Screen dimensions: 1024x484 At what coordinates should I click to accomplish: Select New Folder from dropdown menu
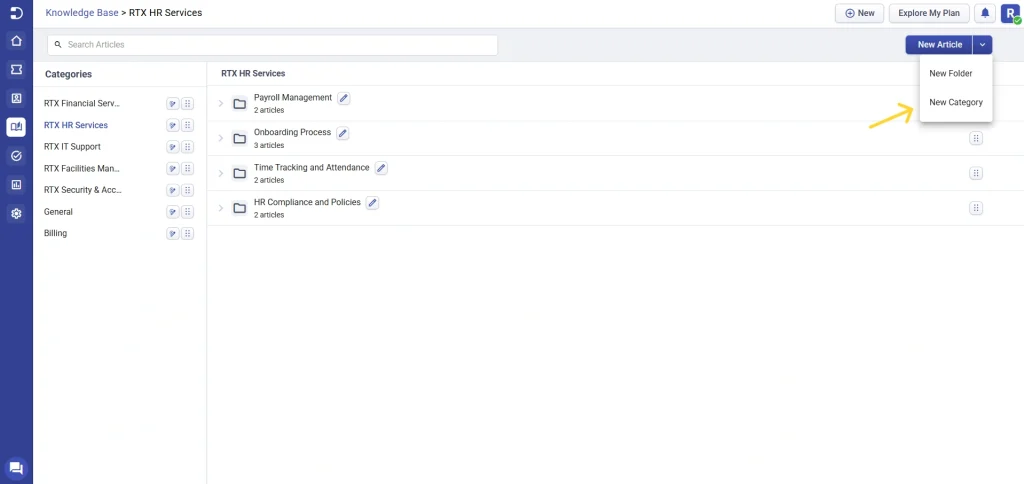[950, 74]
